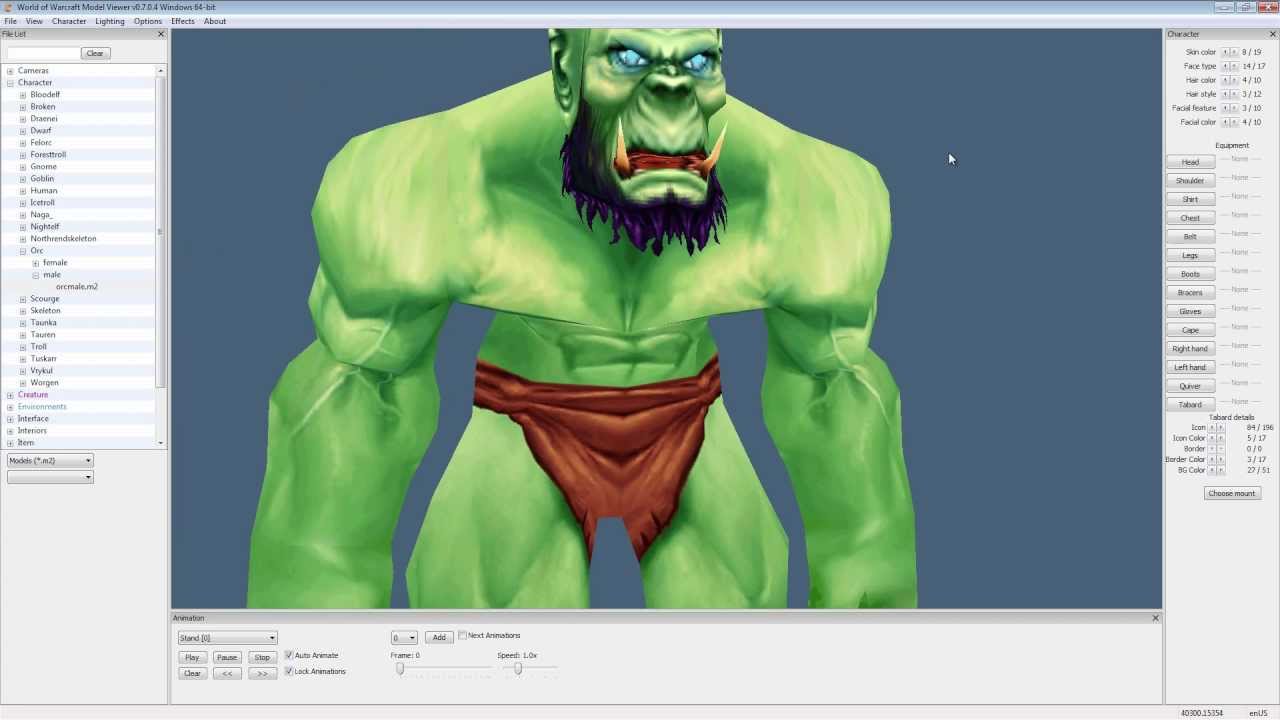
Task: Step Skin color to next value
Action: (x=1234, y=52)
